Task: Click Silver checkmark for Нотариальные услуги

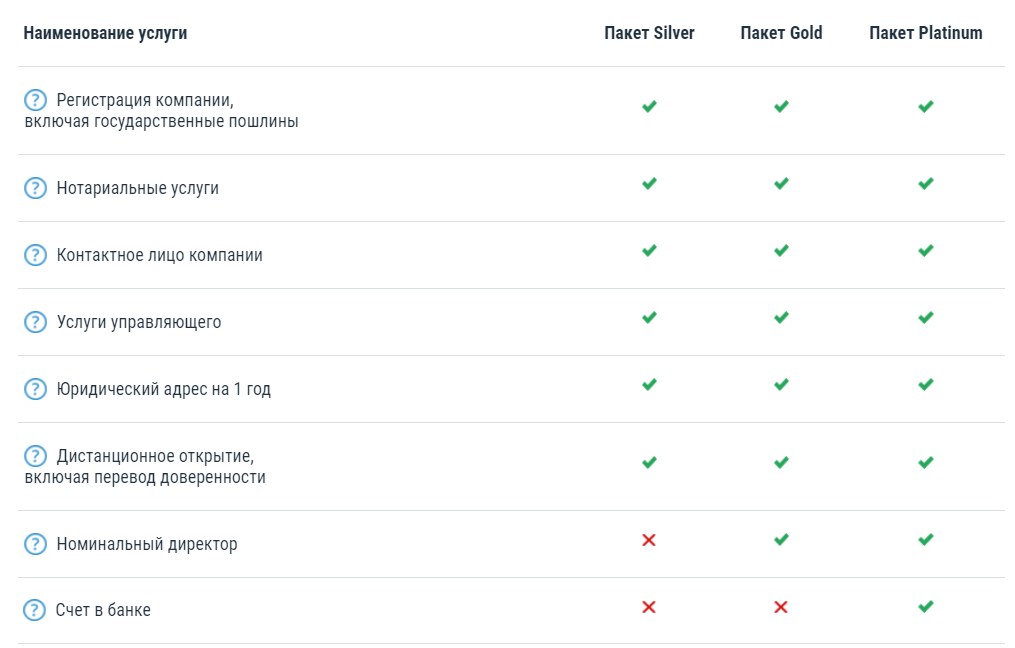Action: 649,184
